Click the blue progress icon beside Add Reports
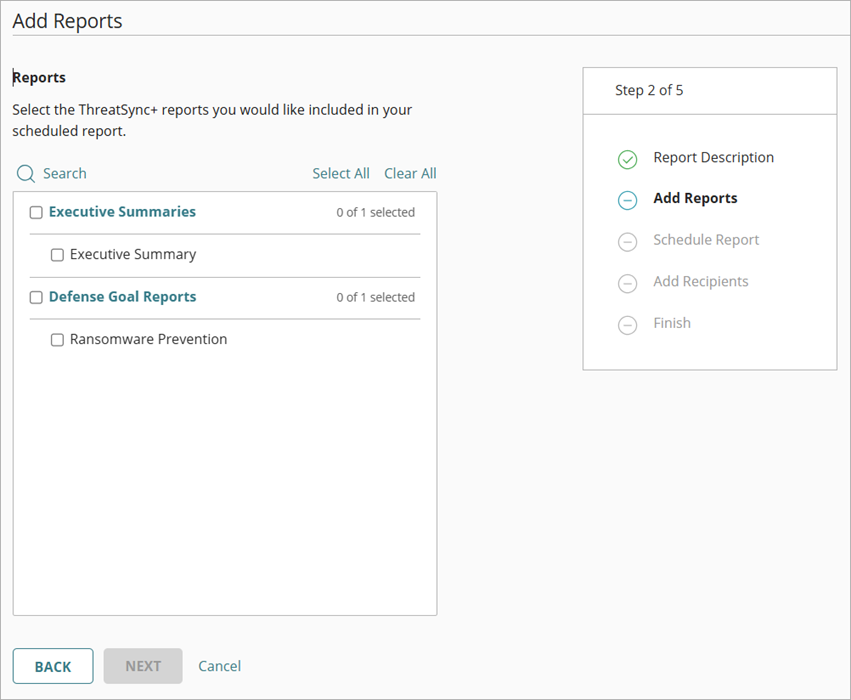Image resolution: width=851 pixels, height=700 pixels. pos(627,200)
